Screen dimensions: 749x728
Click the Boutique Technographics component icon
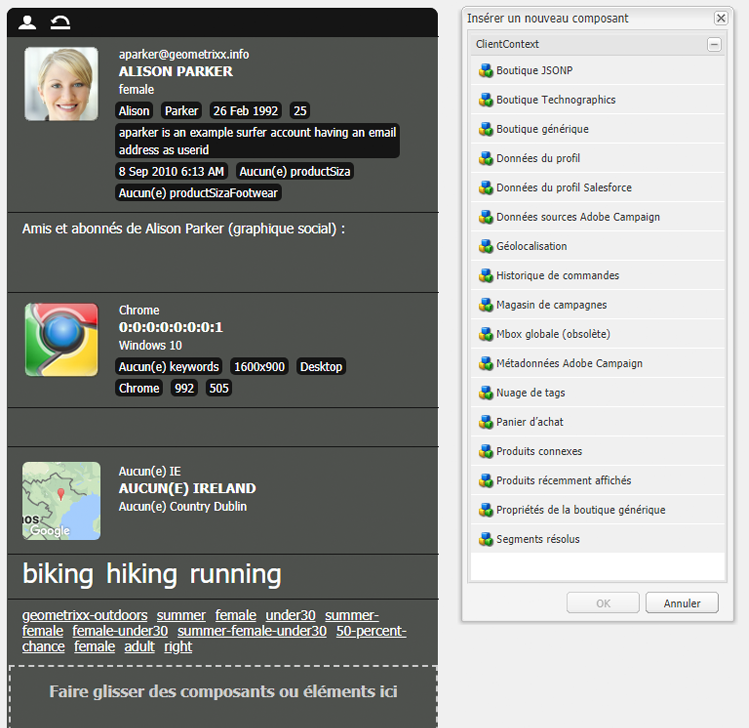486,100
